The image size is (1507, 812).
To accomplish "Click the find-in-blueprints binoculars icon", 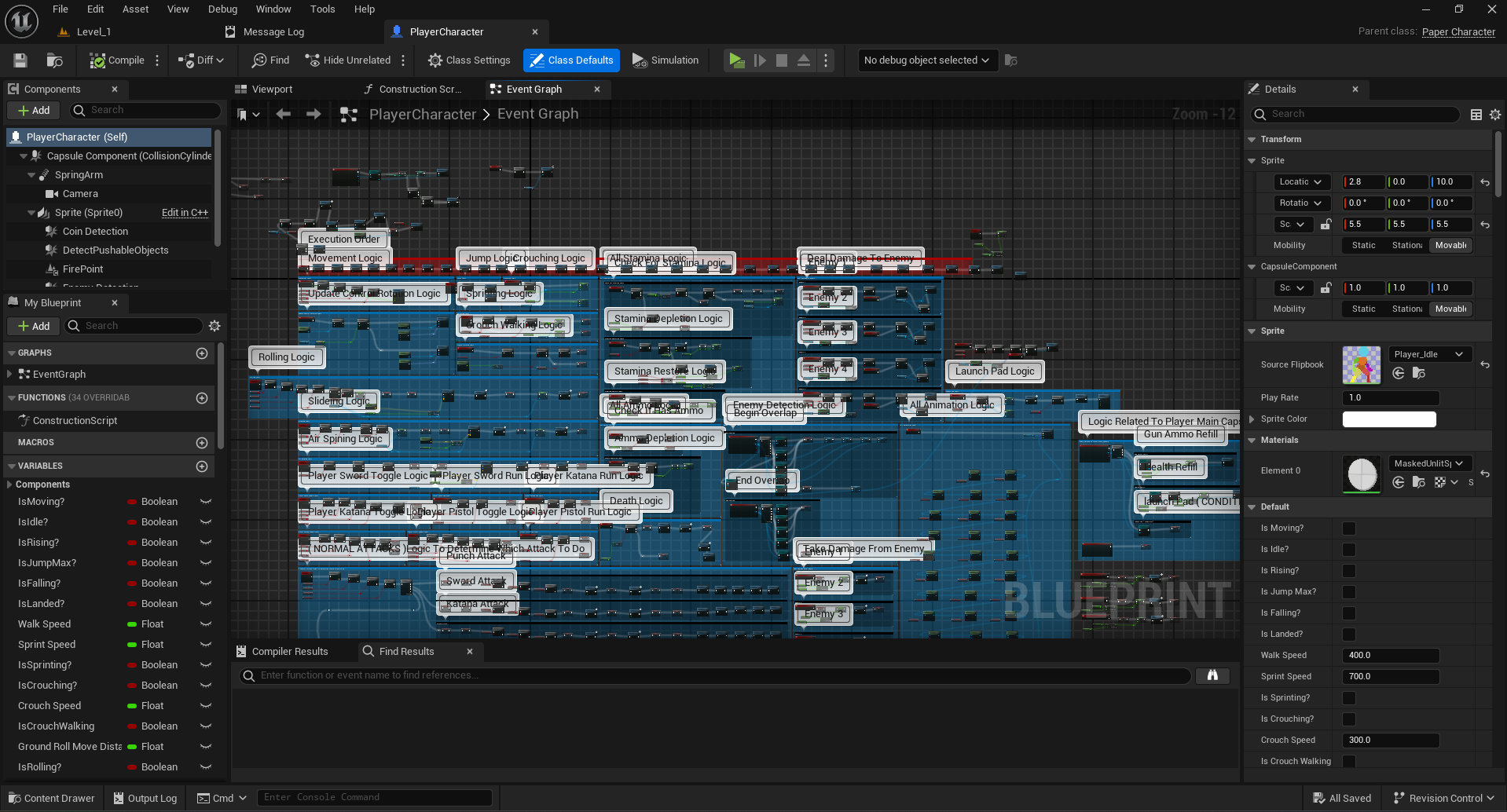I will (1212, 675).
